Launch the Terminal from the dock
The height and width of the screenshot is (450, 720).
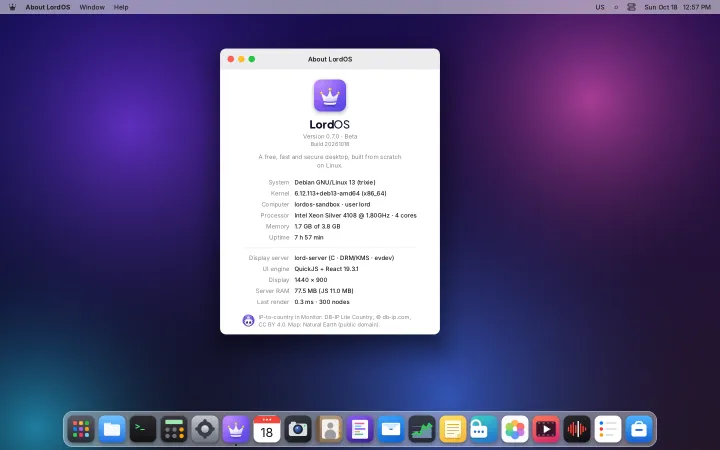click(x=143, y=429)
